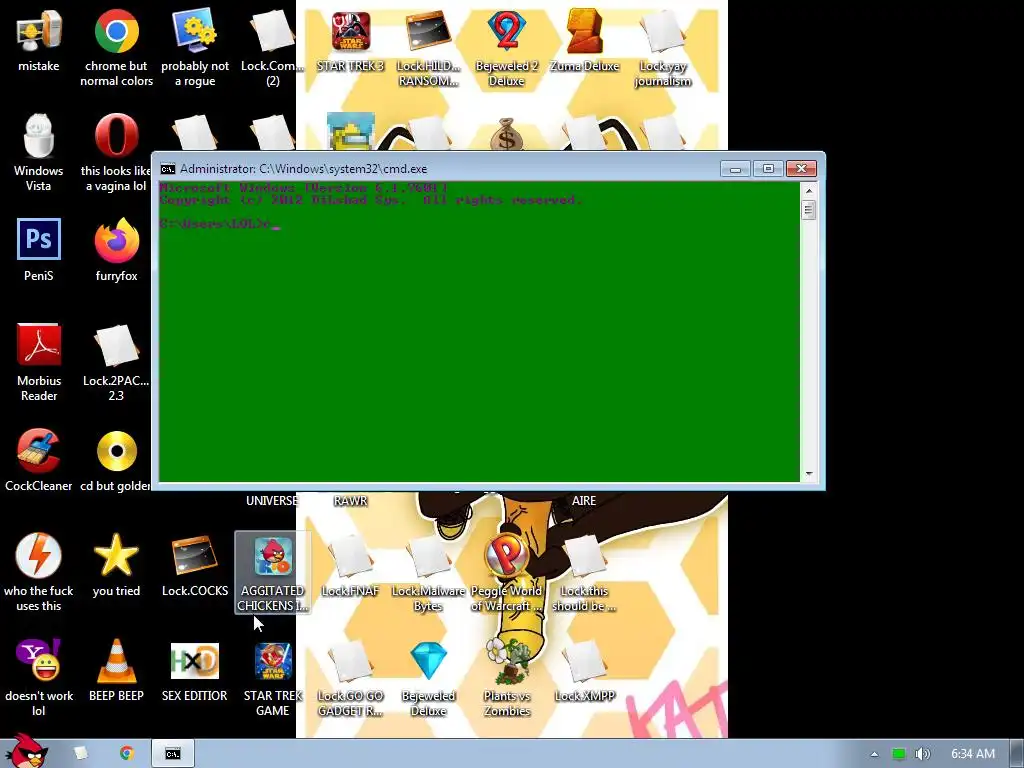Click the cmd window scroll-down arrow
Viewport: 1024px width, 768px height.
tap(808, 473)
